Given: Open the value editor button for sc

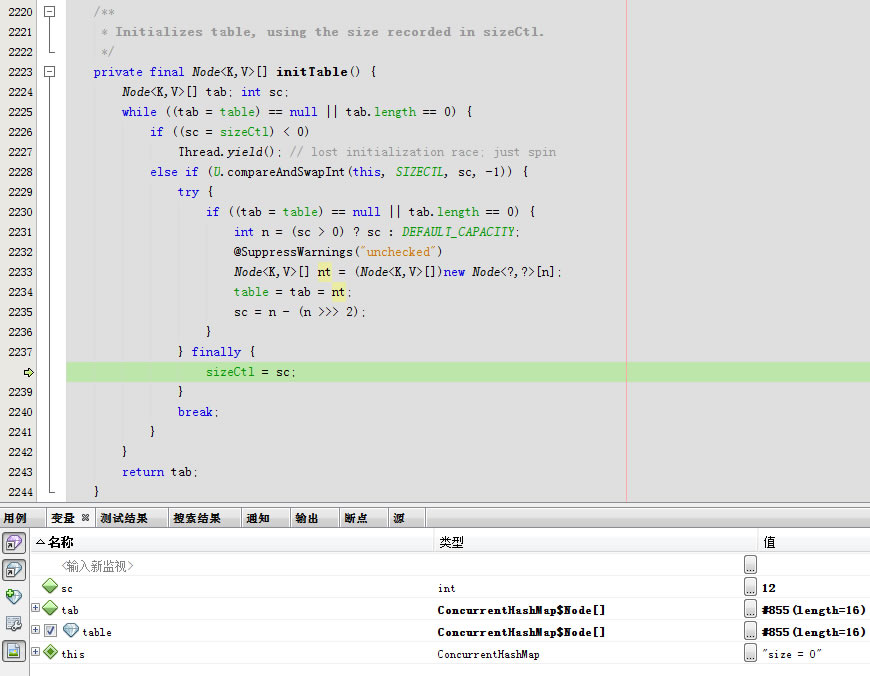Looking at the screenshot, I should 750,587.
